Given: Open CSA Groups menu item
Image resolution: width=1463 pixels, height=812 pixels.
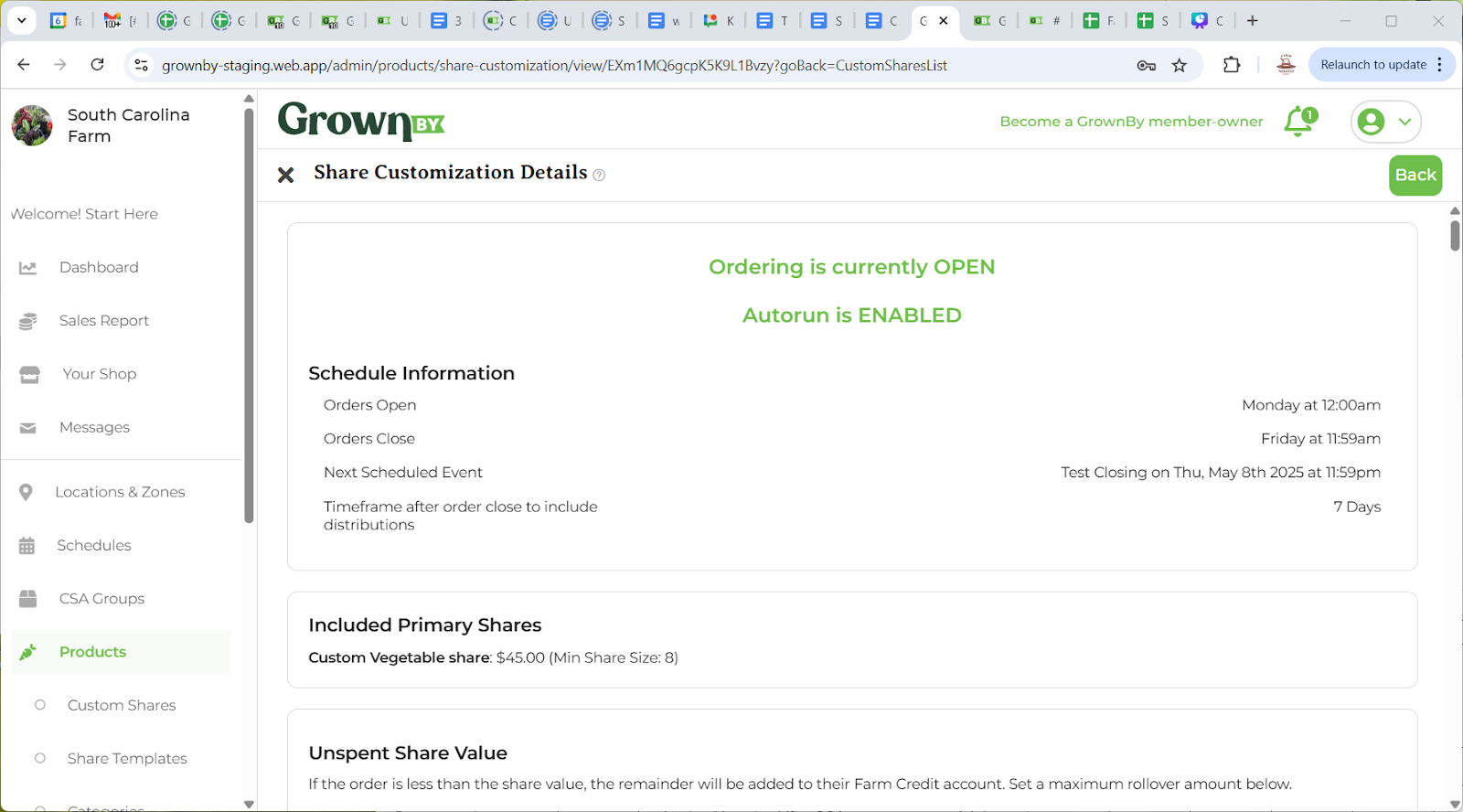Looking at the screenshot, I should click(x=101, y=599).
